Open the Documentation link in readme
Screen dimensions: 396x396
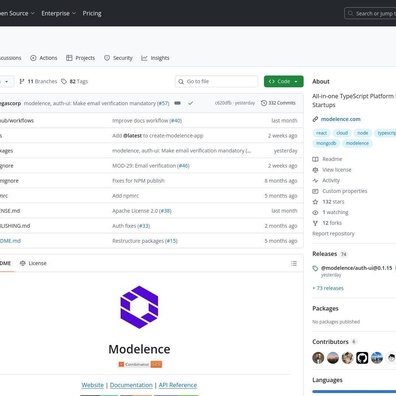coord(131,385)
